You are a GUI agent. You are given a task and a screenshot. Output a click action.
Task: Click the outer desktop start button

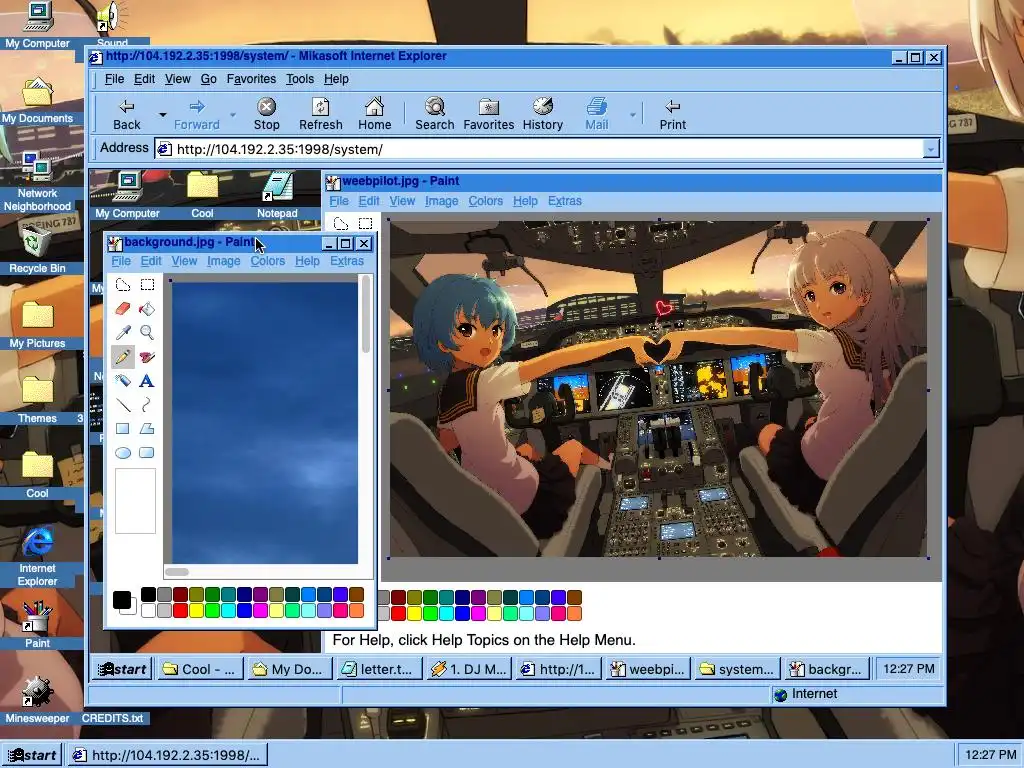[31, 756]
